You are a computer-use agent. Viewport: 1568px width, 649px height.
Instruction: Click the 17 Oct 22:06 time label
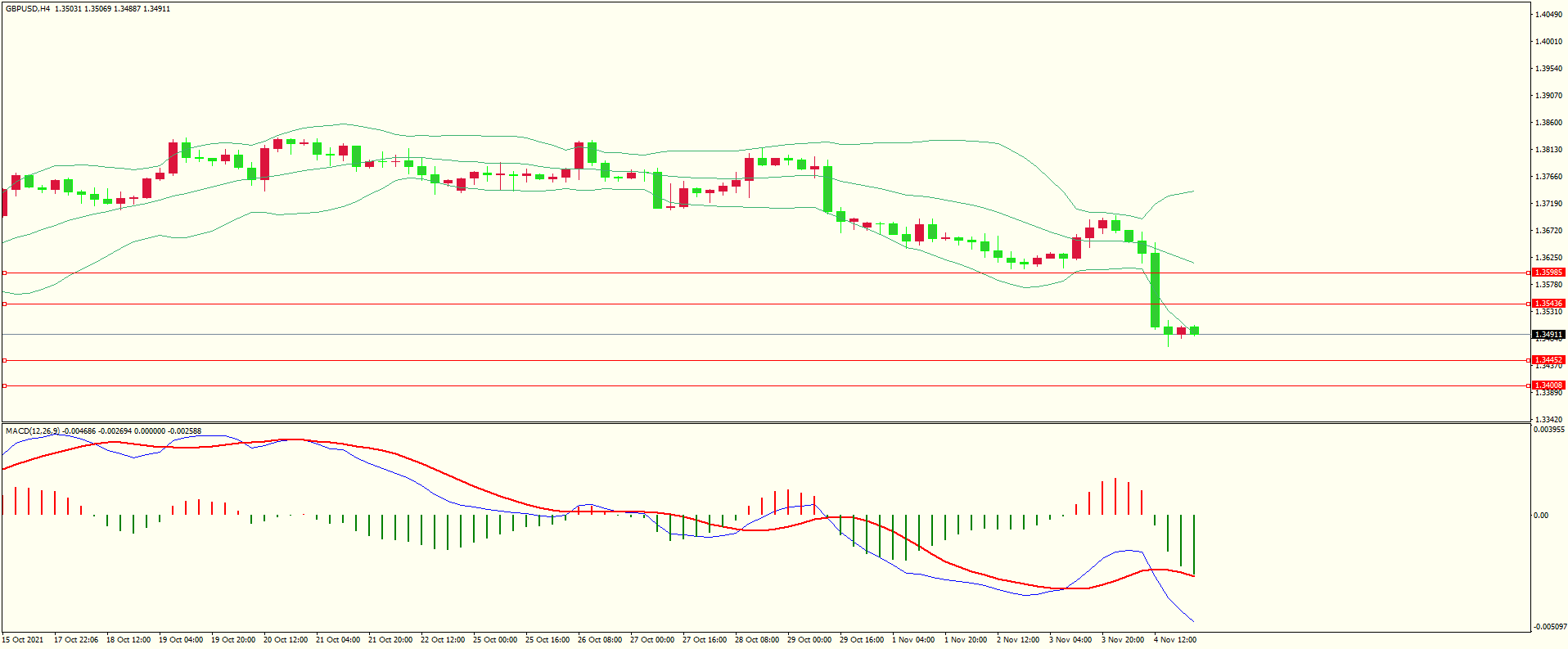pyautogui.click(x=76, y=640)
